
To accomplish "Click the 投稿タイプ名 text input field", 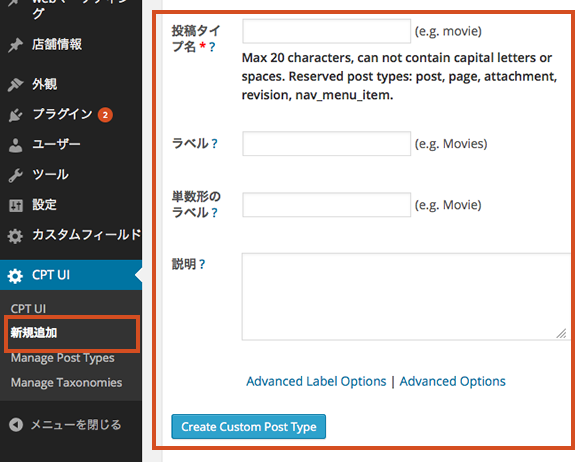I will [x=327, y=31].
